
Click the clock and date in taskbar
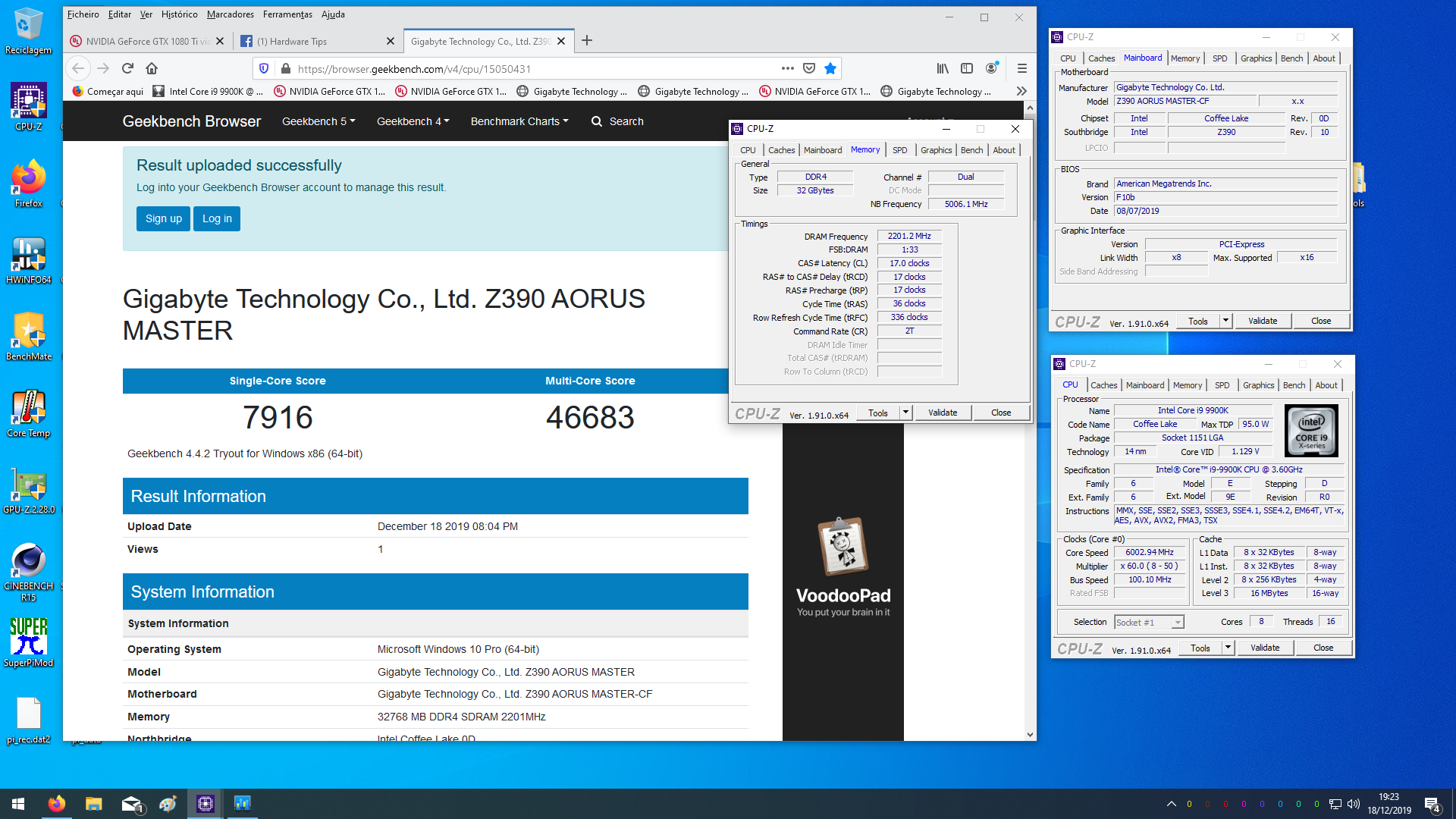click(1389, 804)
